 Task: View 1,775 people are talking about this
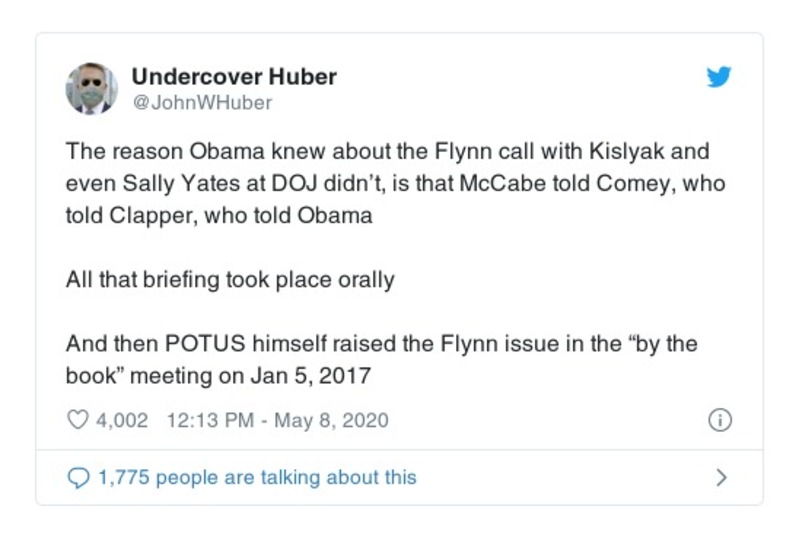coord(256,477)
